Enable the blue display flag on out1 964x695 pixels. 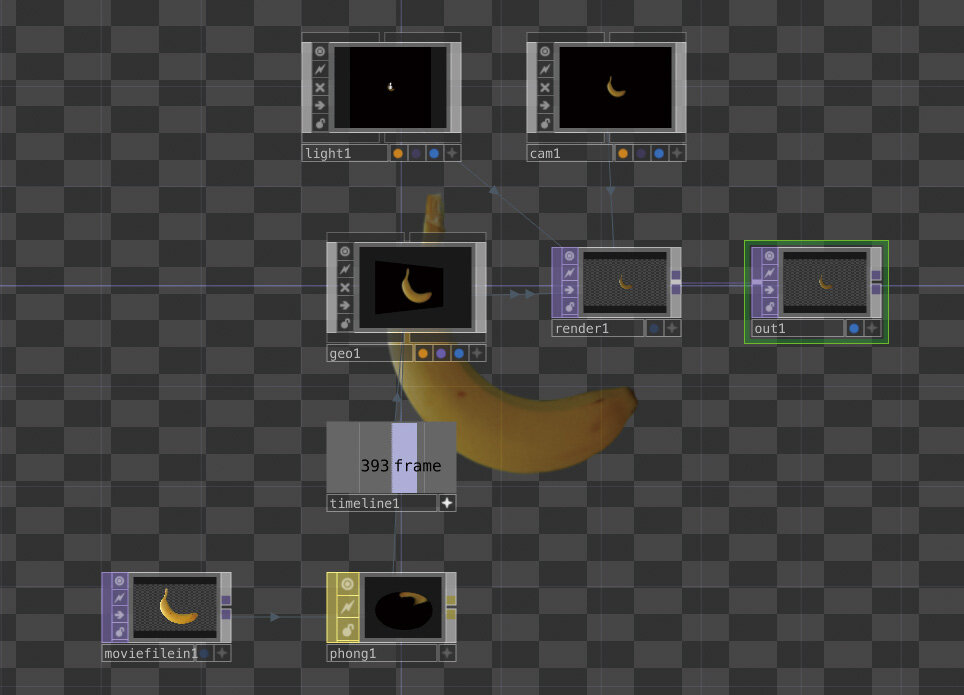tap(855, 329)
